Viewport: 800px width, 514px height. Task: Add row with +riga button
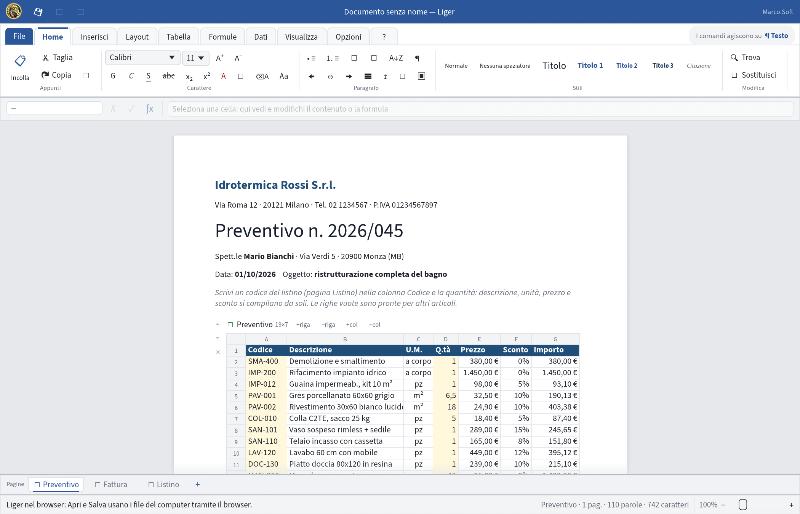(303, 325)
